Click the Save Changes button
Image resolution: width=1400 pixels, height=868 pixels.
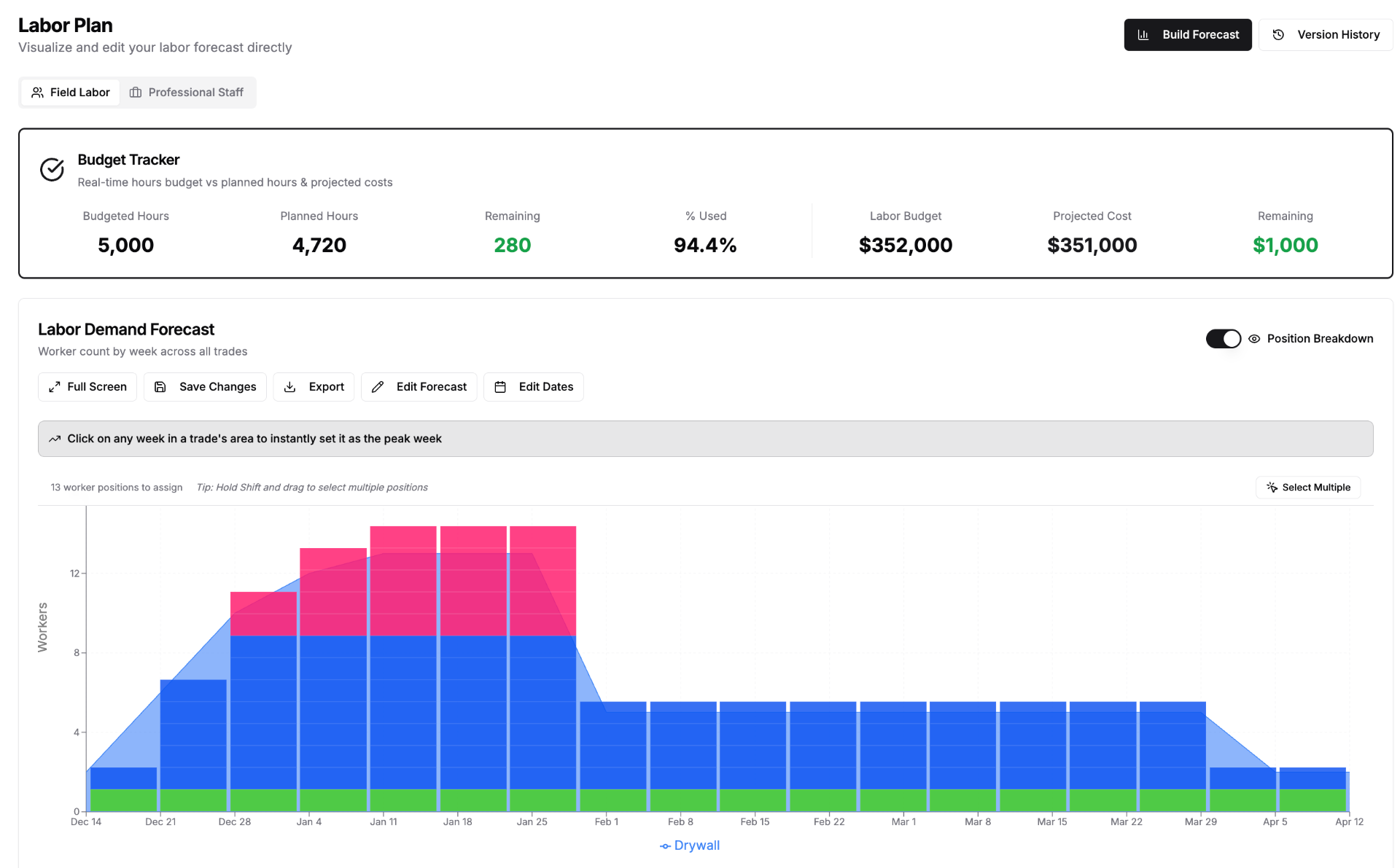[205, 387]
